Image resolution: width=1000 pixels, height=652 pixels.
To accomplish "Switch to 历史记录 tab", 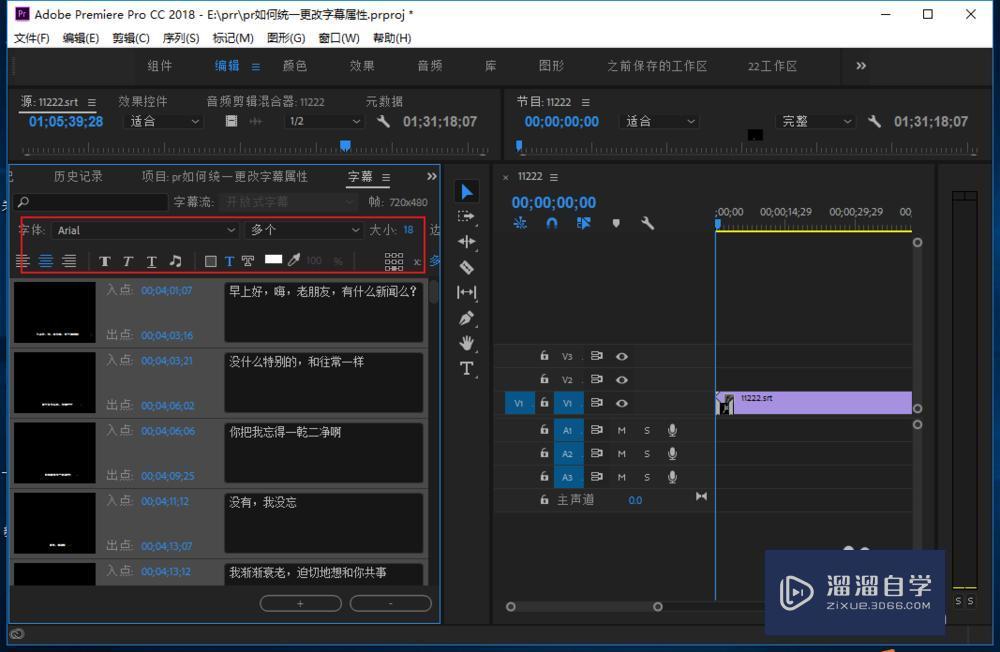I will (x=78, y=176).
